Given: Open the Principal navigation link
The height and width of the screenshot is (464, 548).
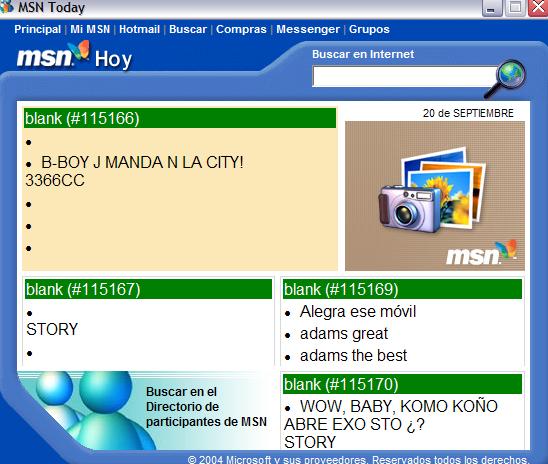Looking at the screenshot, I should coord(37,29).
